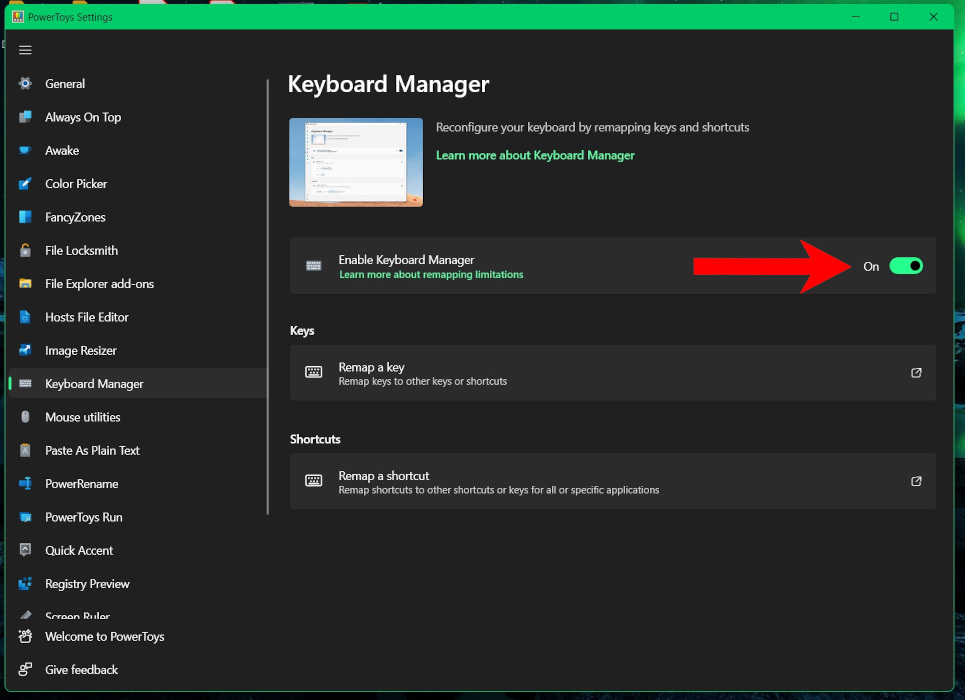Open the Hosts File Editor icon
The width and height of the screenshot is (965, 700).
point(24,317)
